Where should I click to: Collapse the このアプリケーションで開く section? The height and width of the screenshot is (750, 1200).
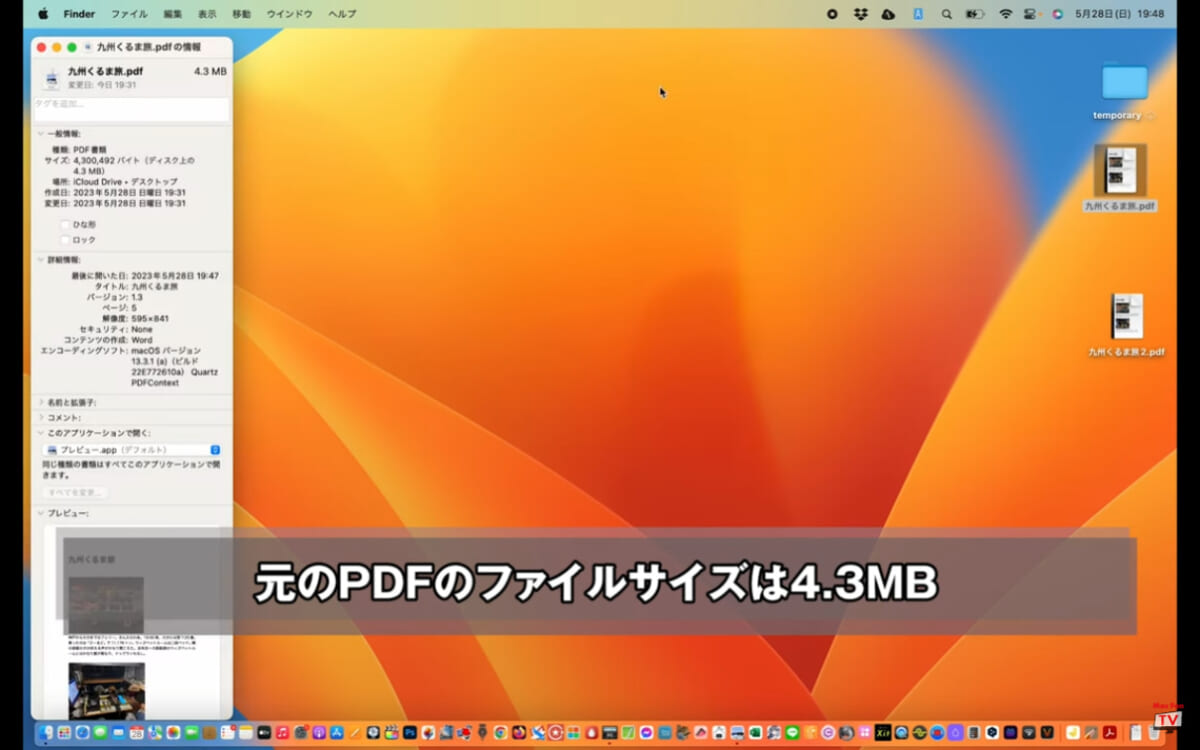(x=41, y=433)
